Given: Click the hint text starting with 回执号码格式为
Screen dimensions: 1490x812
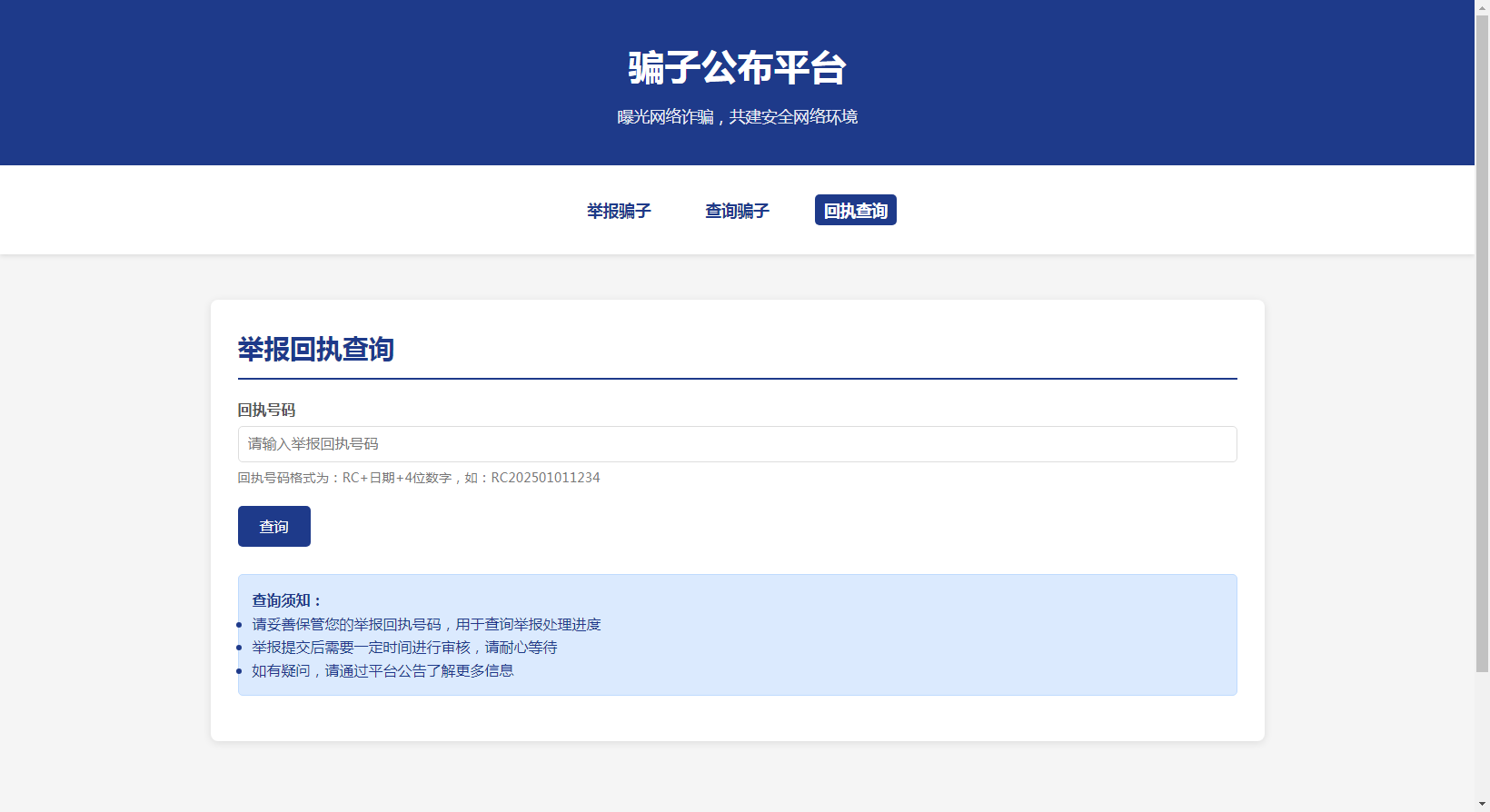Looking at the screenshot, I should 363,478.
